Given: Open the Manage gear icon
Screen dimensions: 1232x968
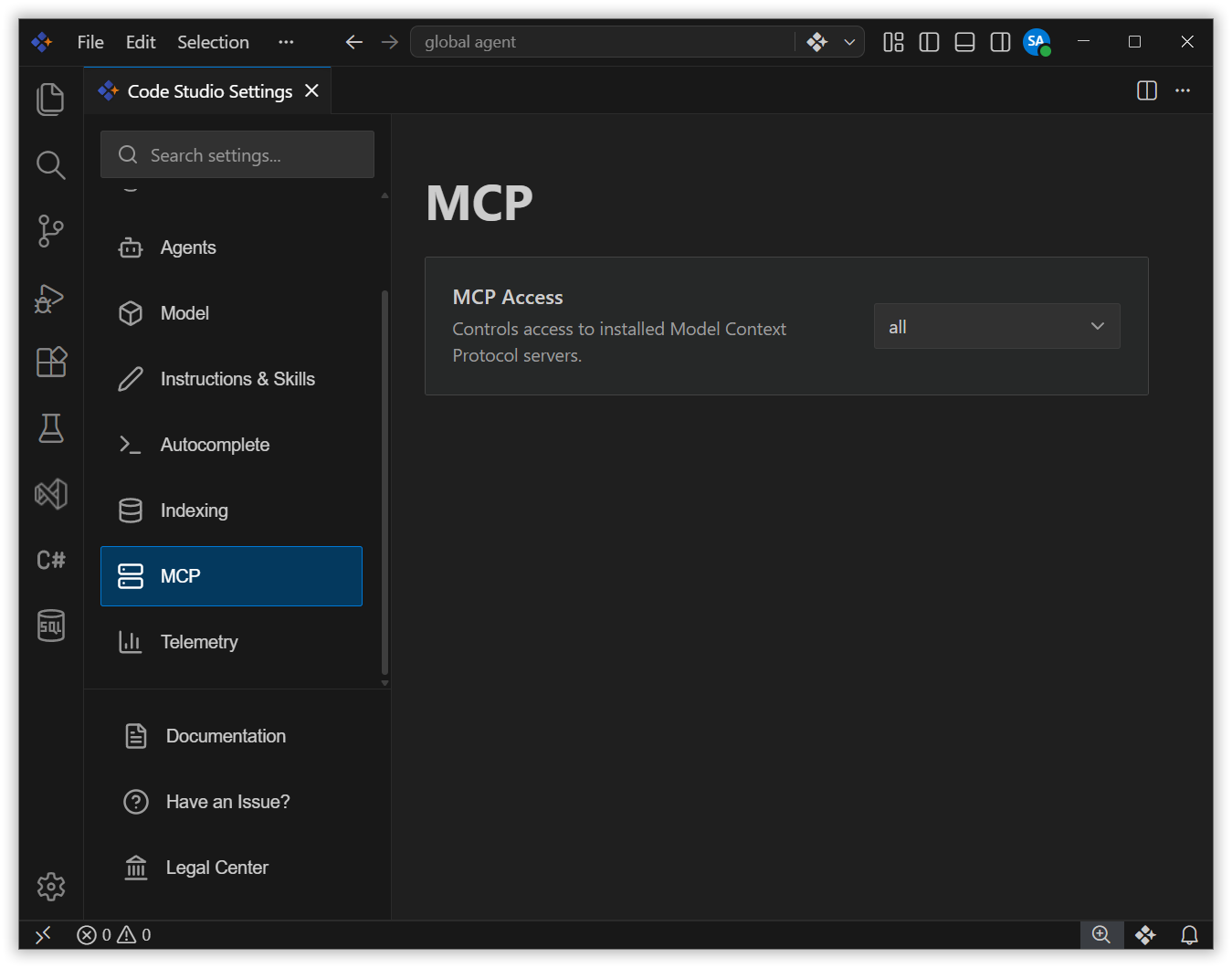Looking at the screenshot, I should click(x=50, y=886).
